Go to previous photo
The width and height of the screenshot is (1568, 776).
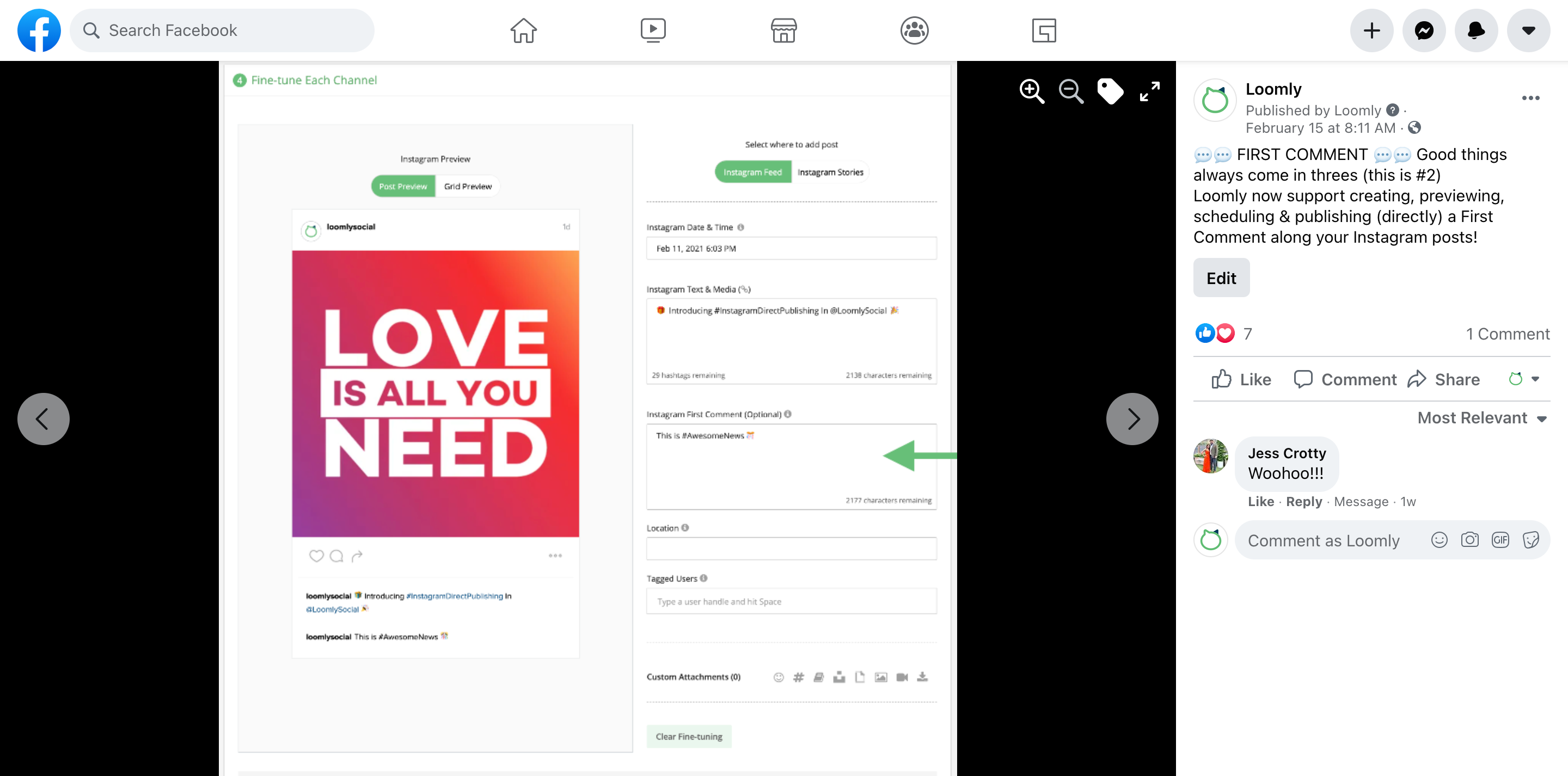[43, 418]
